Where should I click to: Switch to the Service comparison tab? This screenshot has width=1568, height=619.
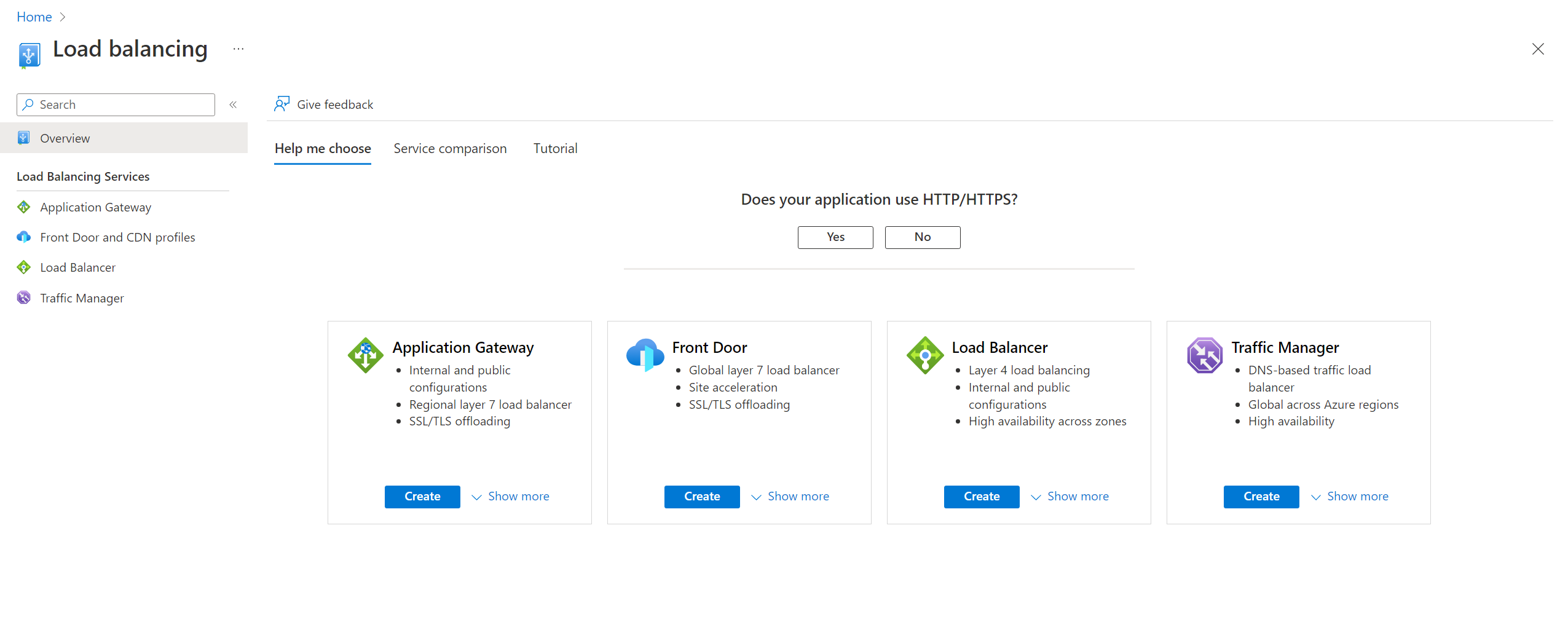pyautogui.click(x=450, y=149)
